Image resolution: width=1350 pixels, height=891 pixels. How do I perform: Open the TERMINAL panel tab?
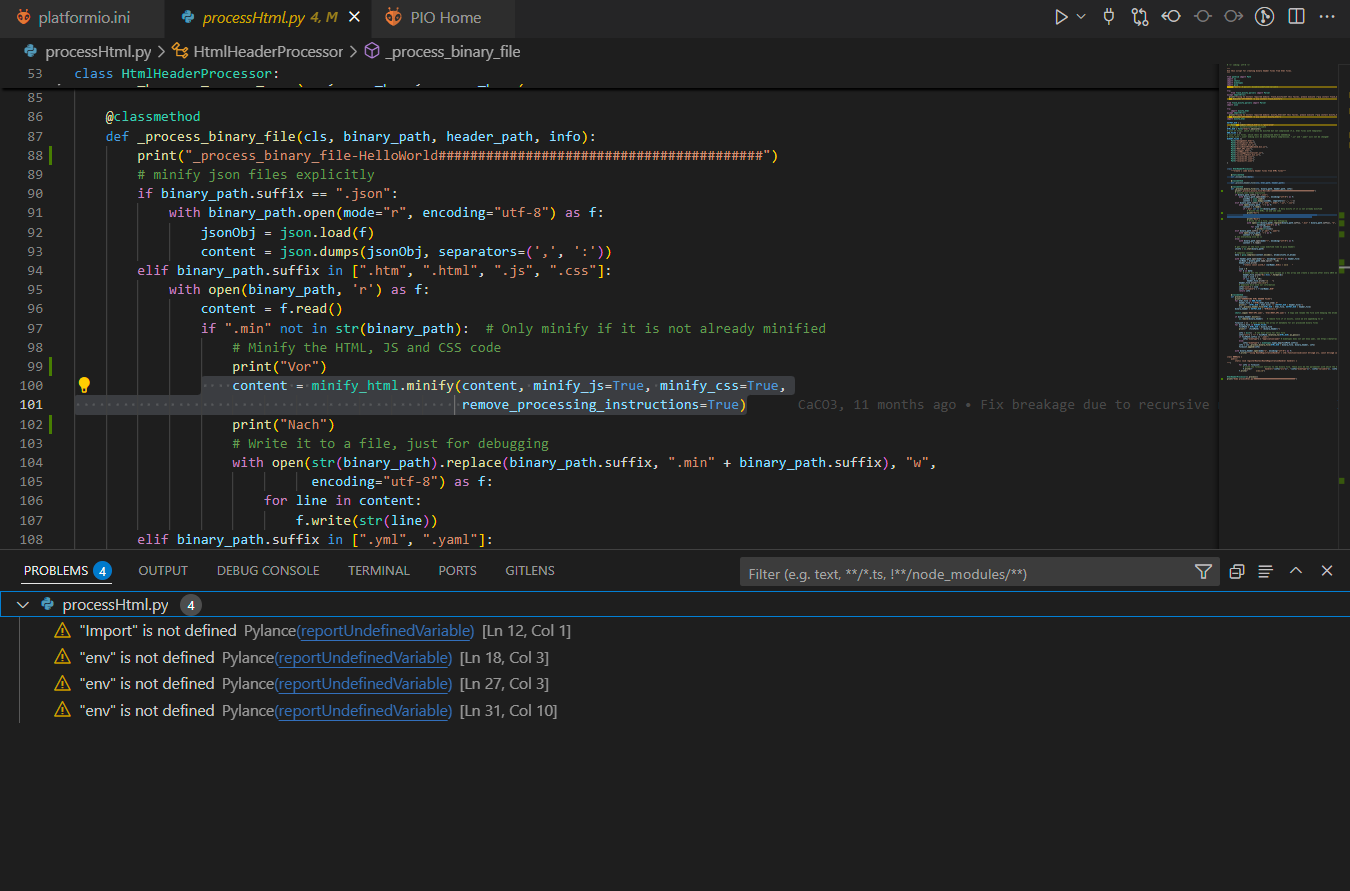point(379,570)
